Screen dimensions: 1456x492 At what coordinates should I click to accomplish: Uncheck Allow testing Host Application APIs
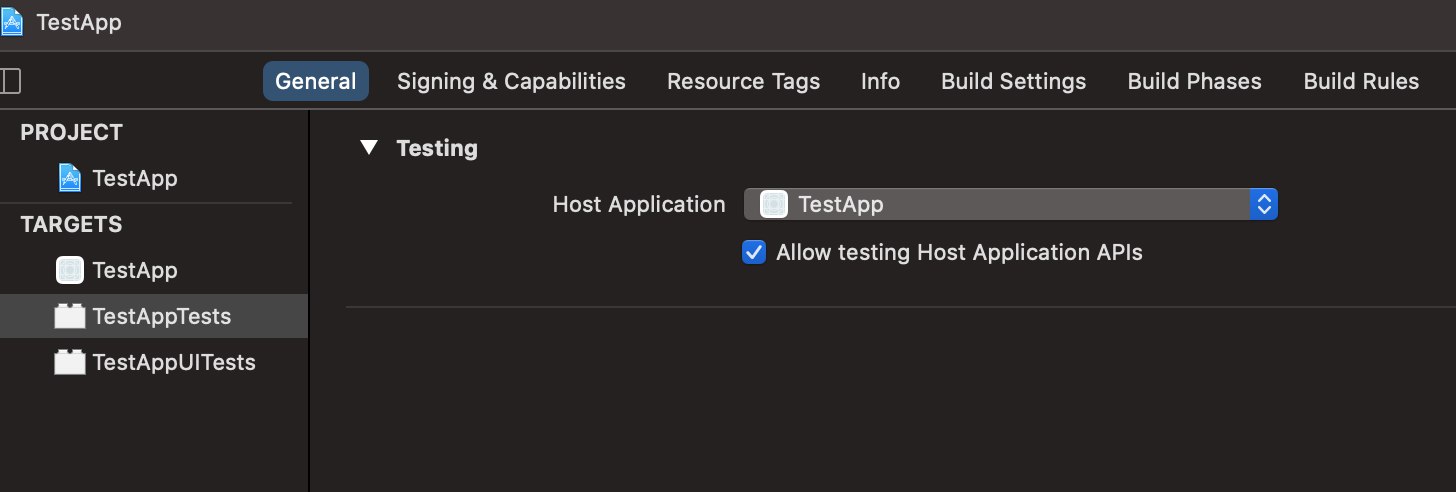point(754,252)
